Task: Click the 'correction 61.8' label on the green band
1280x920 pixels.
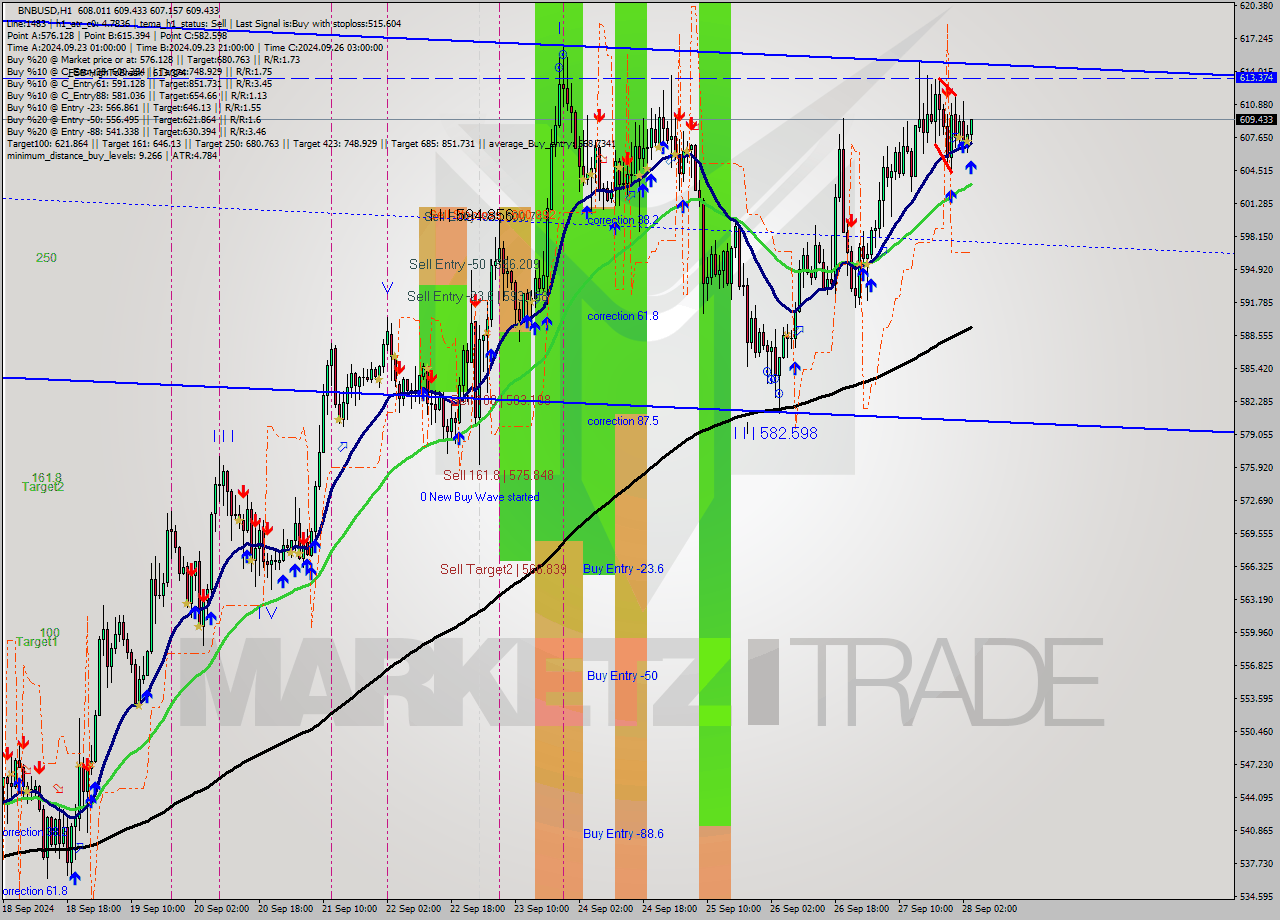Action: (623, 316)
